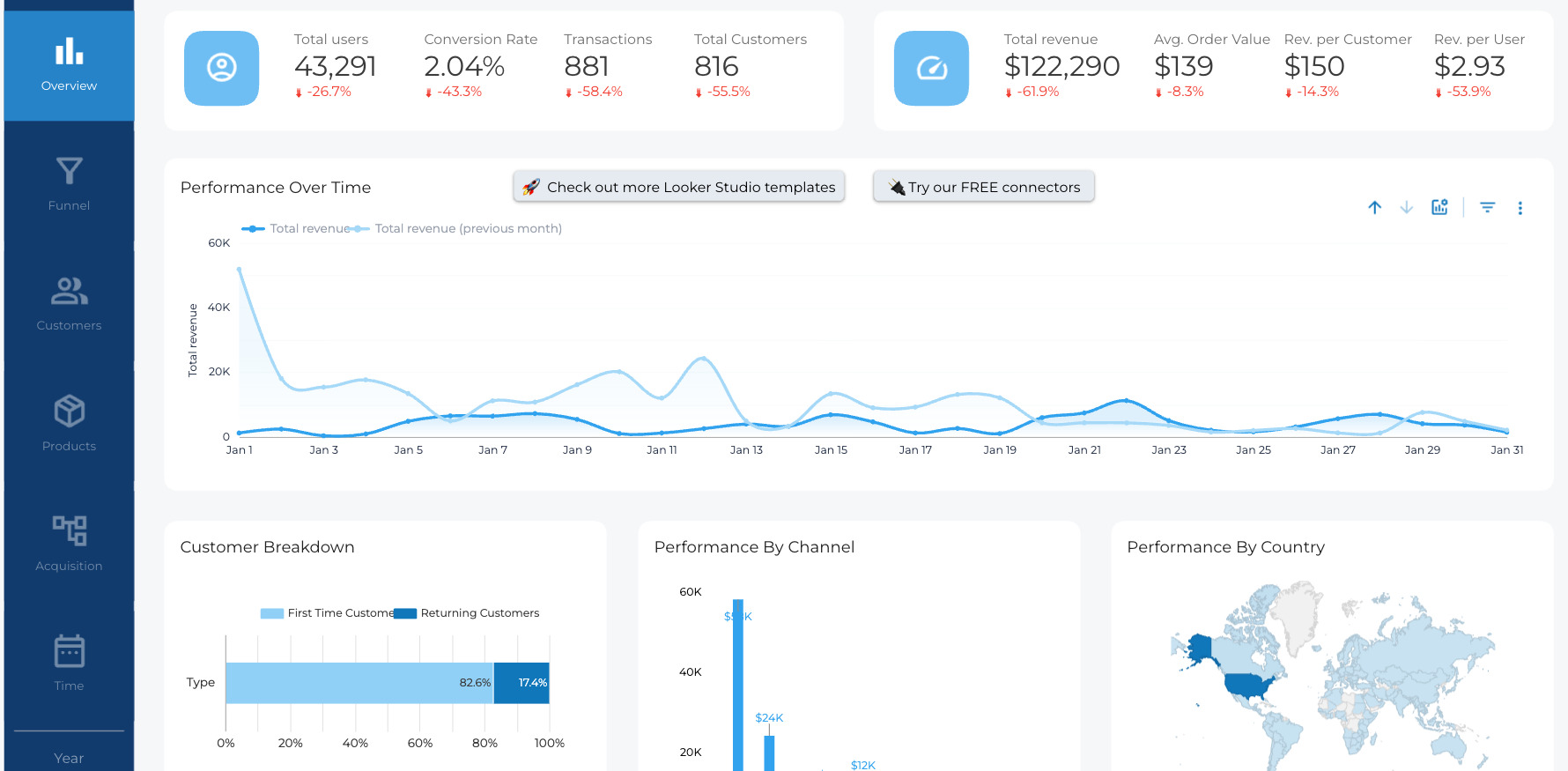Screen dimensions: 1568x771
Task: Open the Customers sidebar section
Action: tap(69, 304)
